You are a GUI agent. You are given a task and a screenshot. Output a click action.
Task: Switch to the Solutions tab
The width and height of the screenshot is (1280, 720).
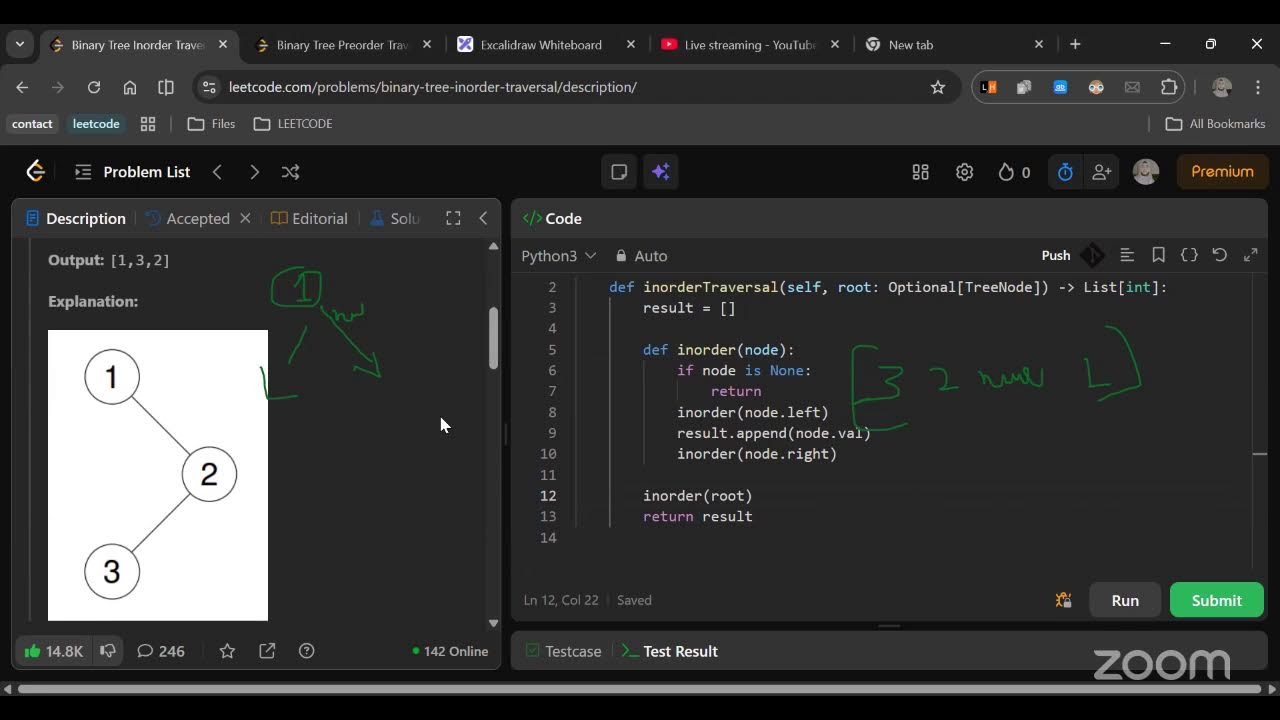(x=395, y=218)
